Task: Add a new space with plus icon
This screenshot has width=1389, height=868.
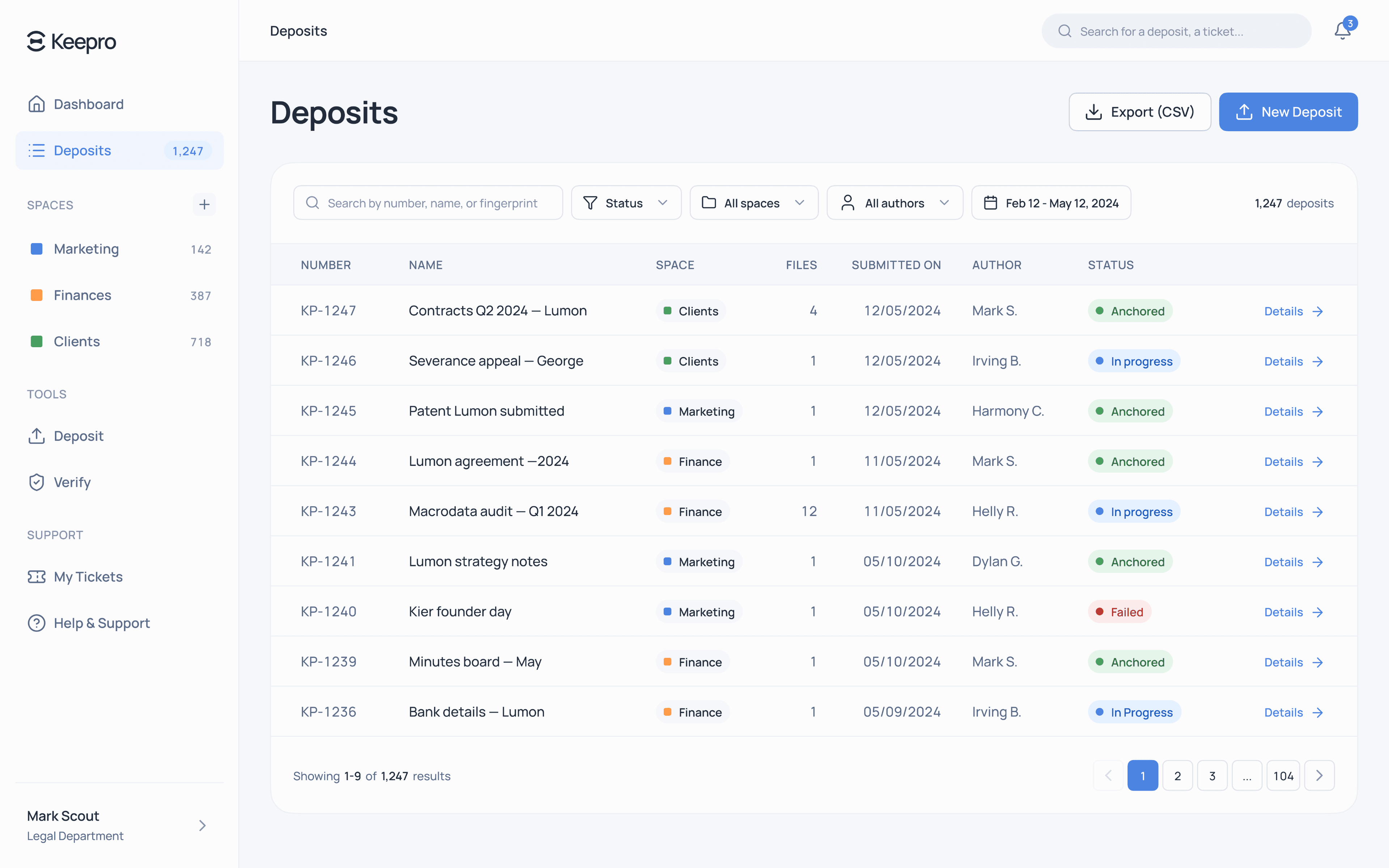Action: 204,204
